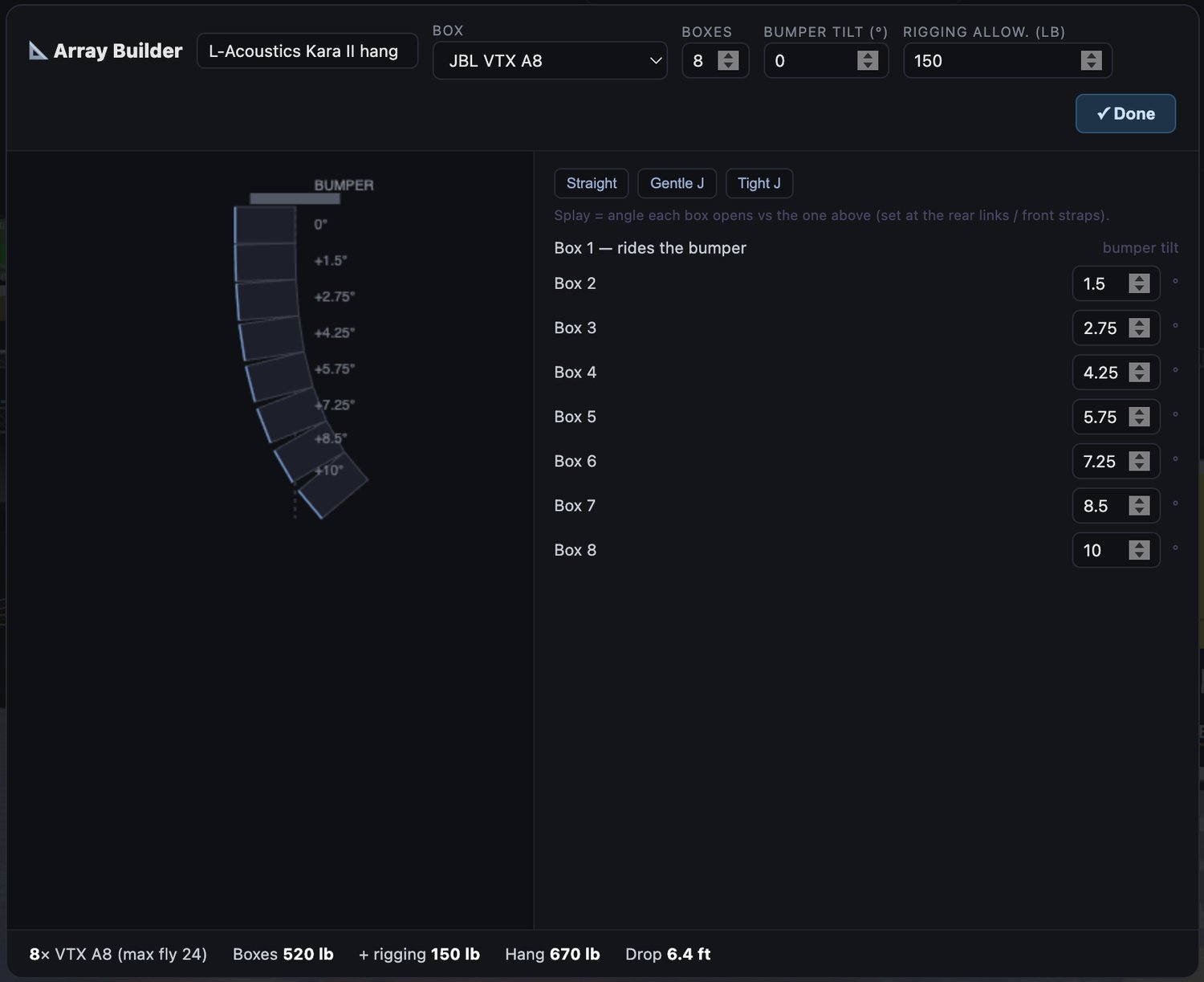Open the Box model dropdown showing JBL VTX A8

(550, 61)
